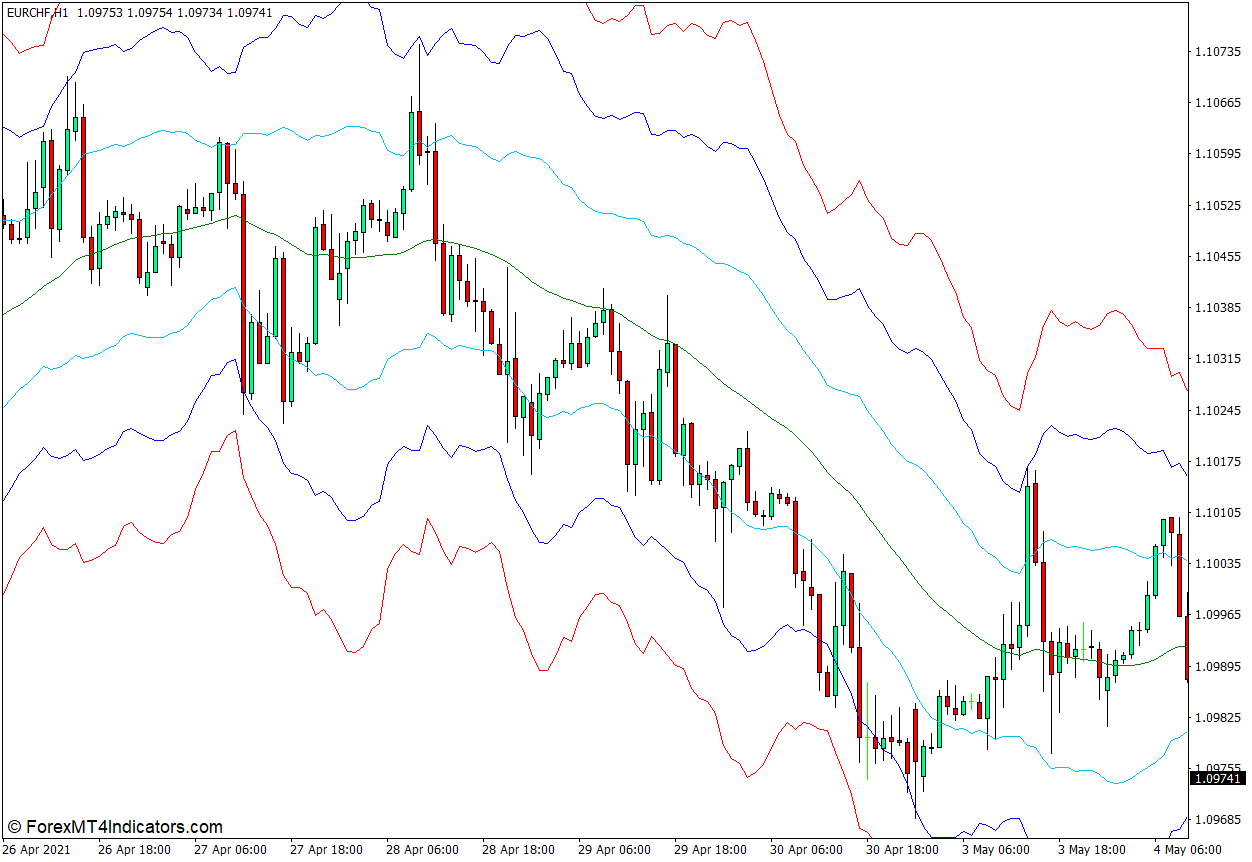
Task: Click the 28 Apr 18:00 time label
Action: click(519, 850)
